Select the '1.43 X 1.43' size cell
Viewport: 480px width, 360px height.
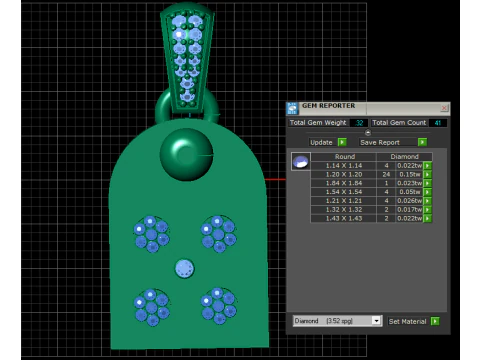344,218
